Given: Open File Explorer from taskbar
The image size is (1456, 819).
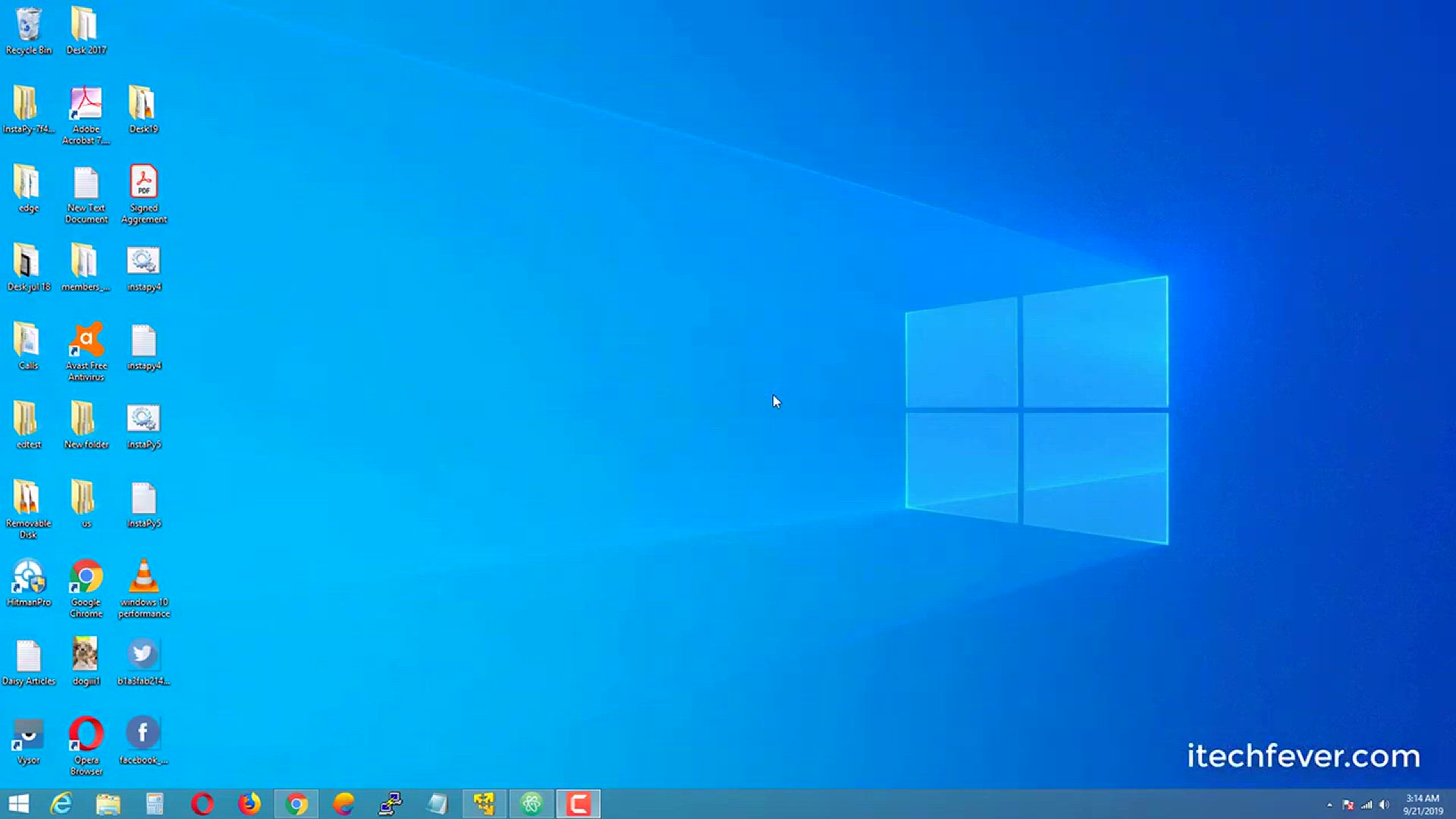Looking at the screenshot, I should [x=108, y=804].
